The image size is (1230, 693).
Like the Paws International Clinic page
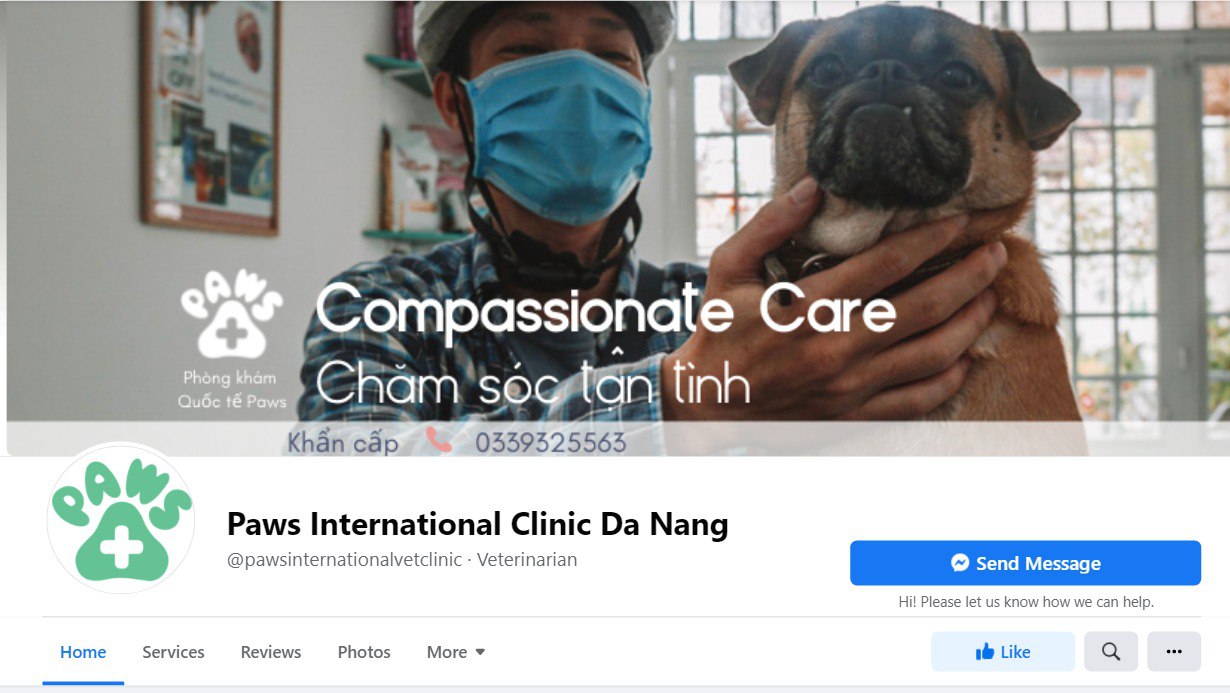(x=1003, y=652)
